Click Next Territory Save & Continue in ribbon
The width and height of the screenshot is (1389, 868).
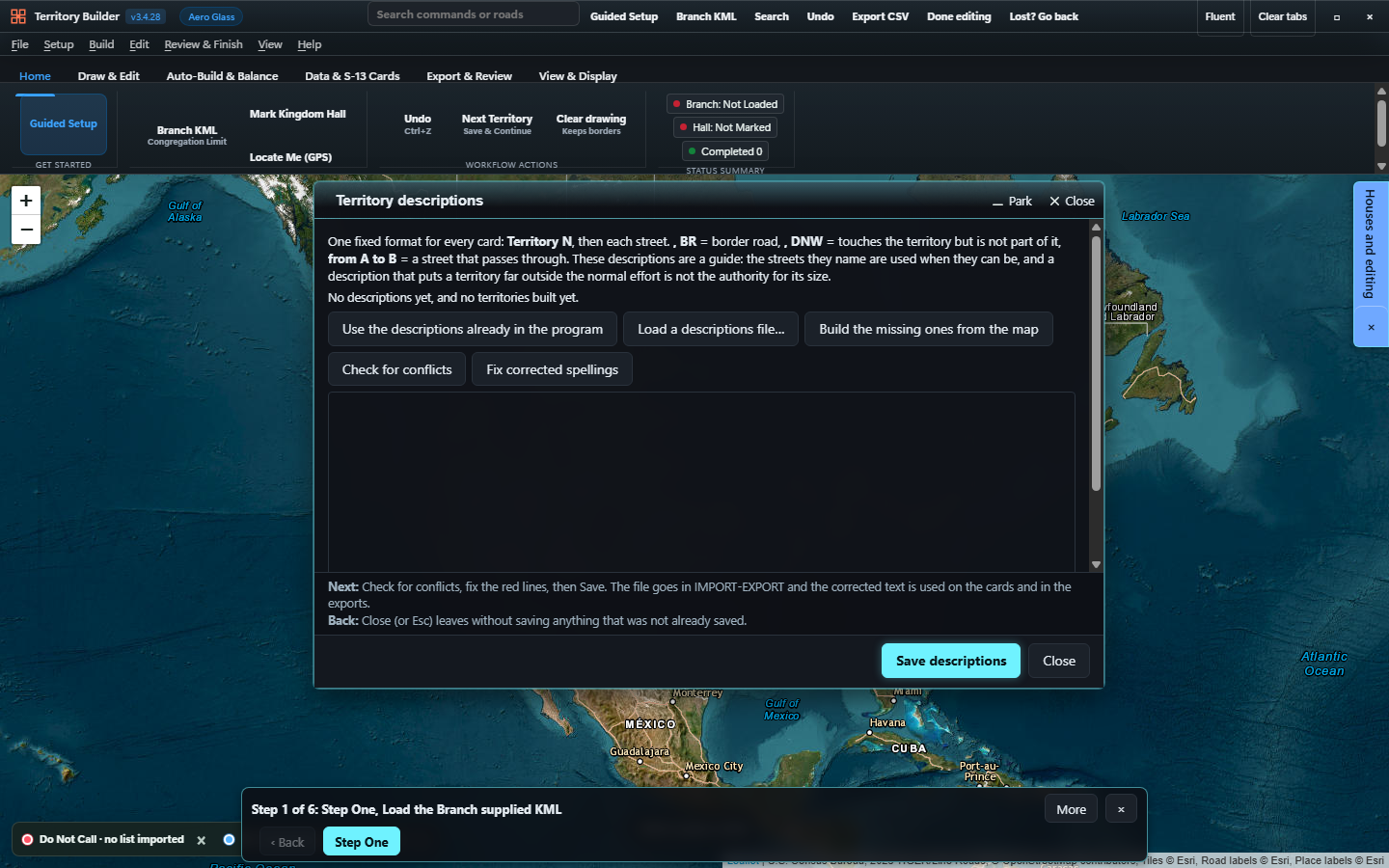[x=497, y=124]
